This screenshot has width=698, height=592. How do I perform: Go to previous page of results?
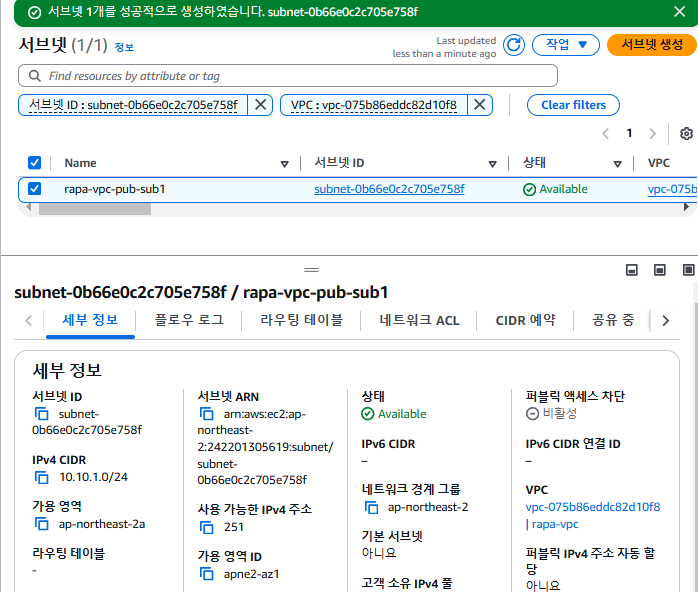click(605, 134)
